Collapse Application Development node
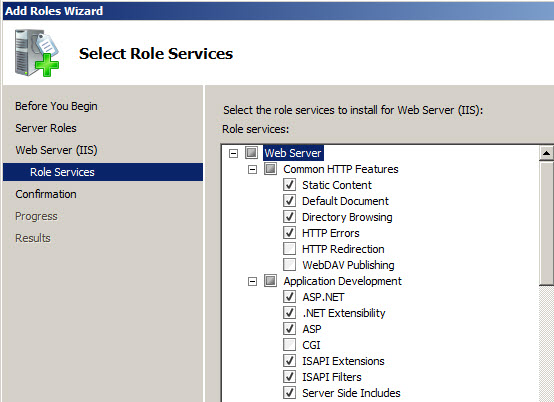The image size is (554, 402). point(252,282)
